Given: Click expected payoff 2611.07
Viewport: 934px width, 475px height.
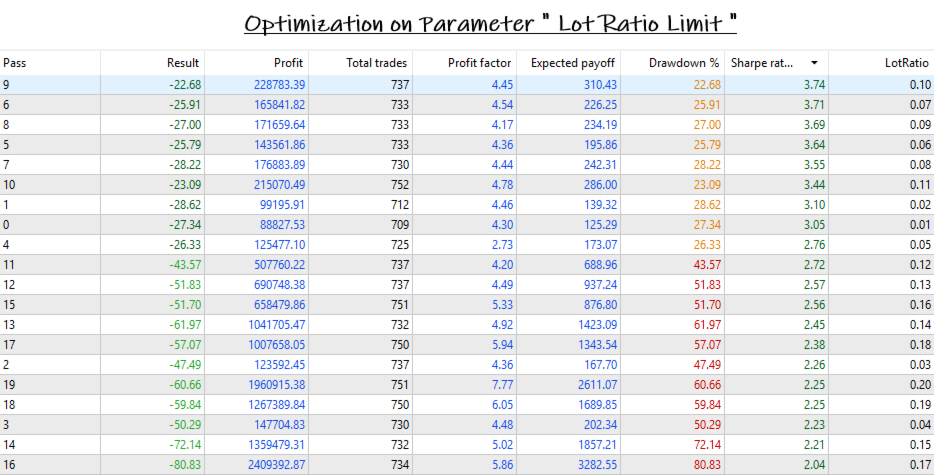Looking at the screenshot, I should [x=597, y=384].
